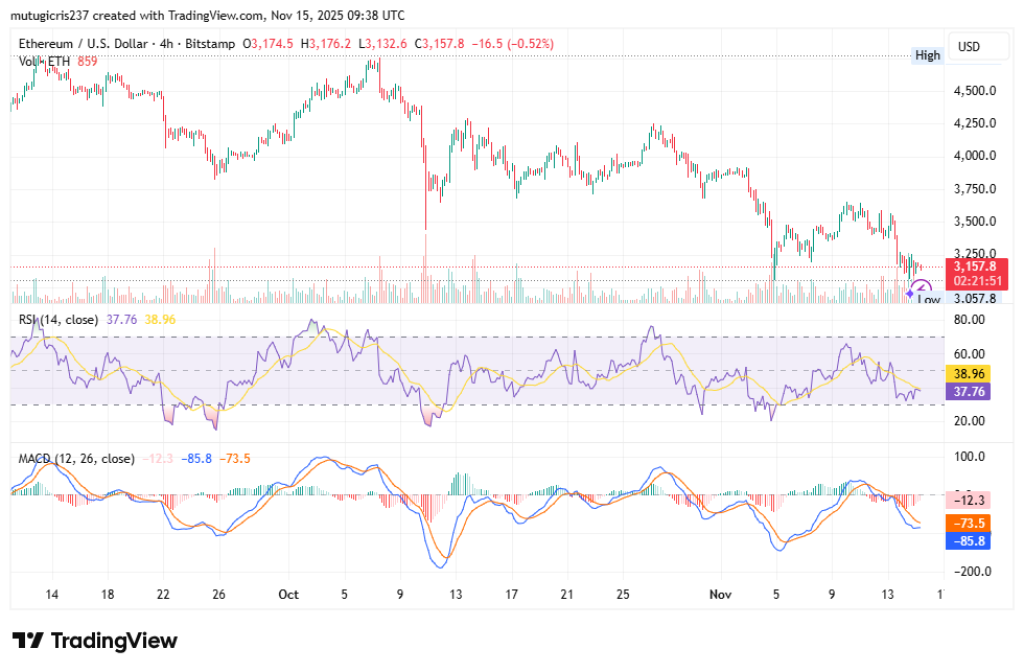The image size is (1024, 672).
Task: Open the USD currency selector
Action: [x=968, y=47]
